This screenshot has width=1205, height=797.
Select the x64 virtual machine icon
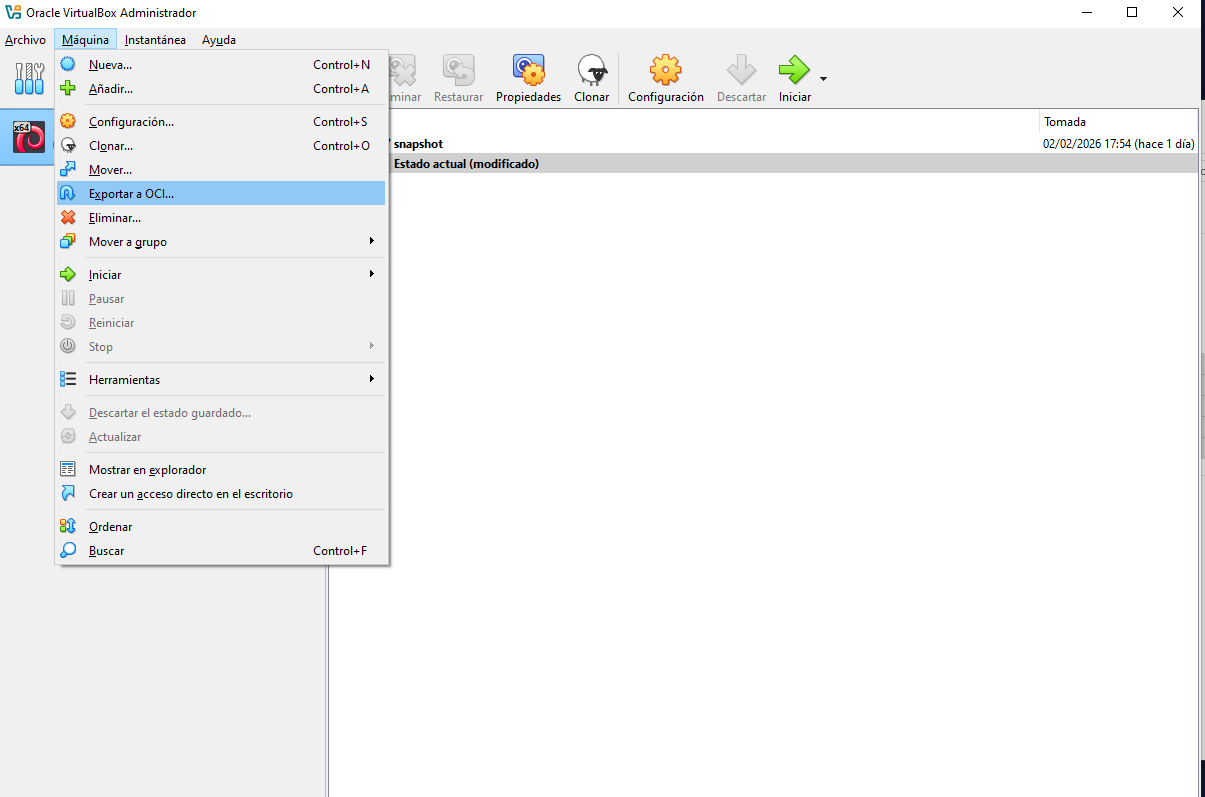tap(29, 137)
